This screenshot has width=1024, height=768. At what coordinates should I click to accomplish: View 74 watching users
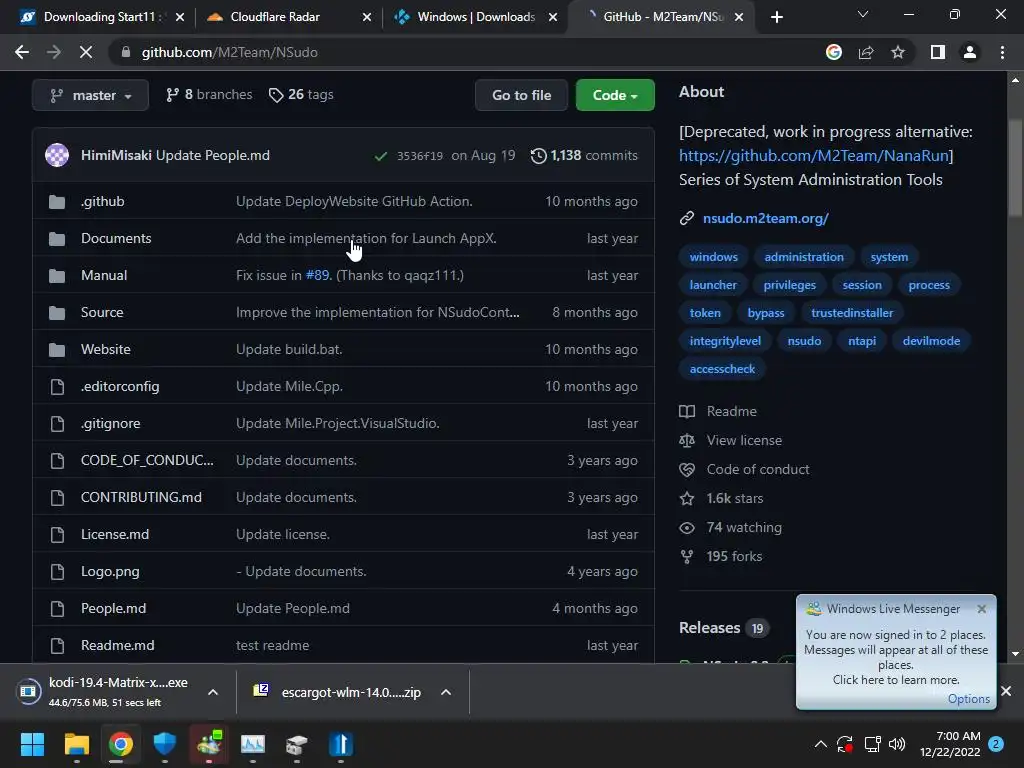click(744, 528)
